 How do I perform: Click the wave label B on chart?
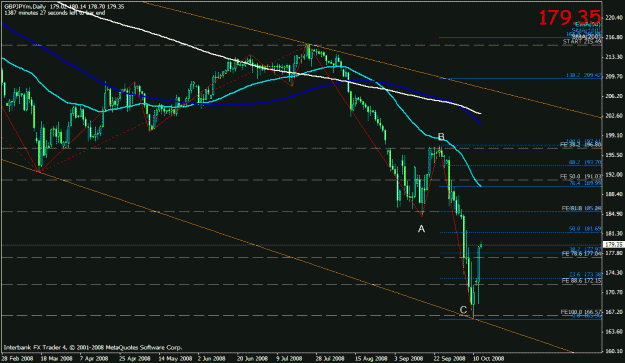(x=441, y=137)
